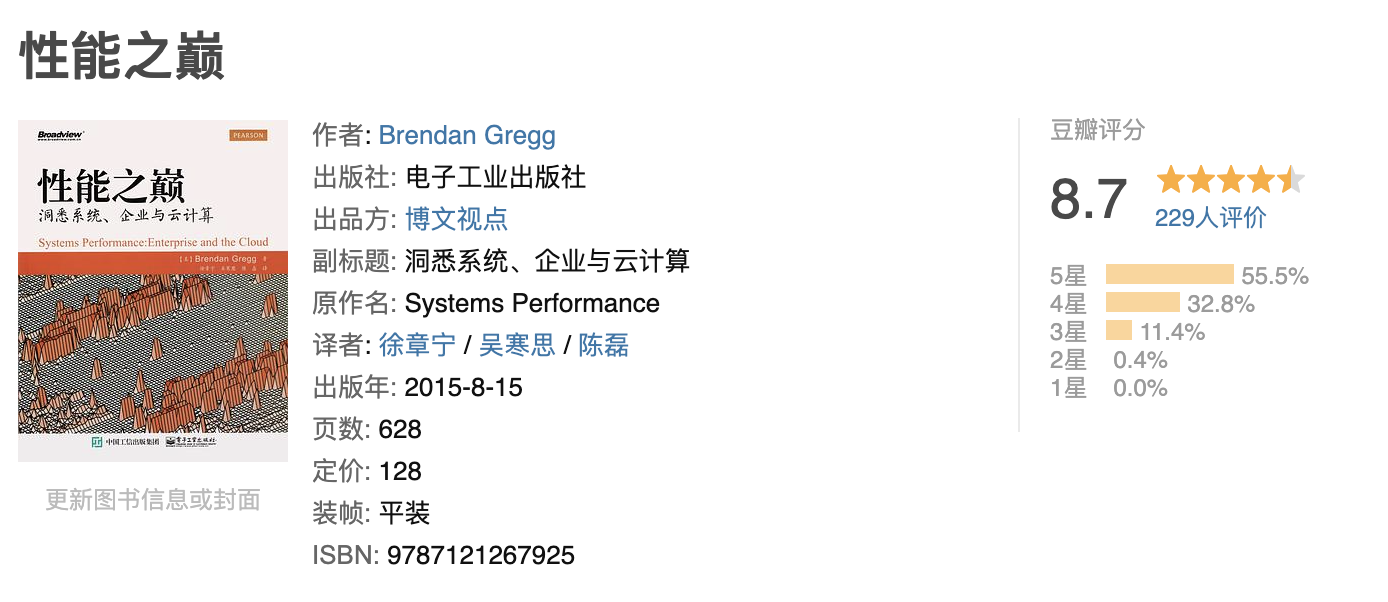Open author Brendan Gregg's page
Screen dimensions: 1388x602
pos(467,135)
